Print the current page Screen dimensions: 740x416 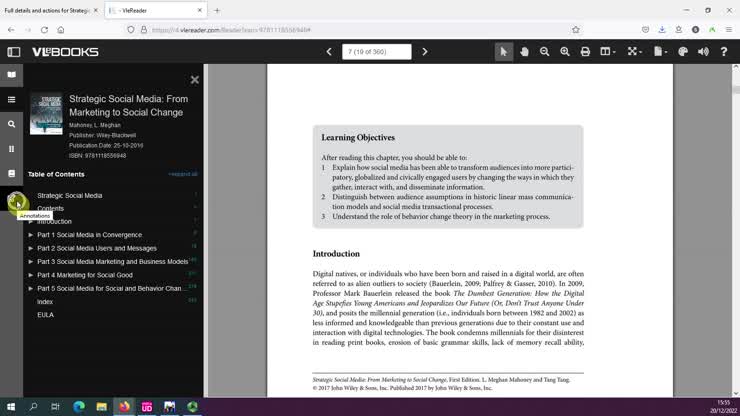click(586, 51)
